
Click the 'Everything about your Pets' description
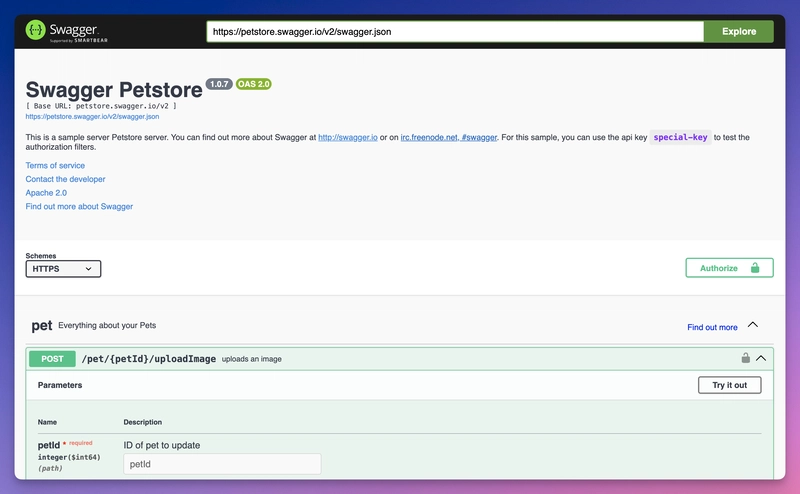[107, 326]
